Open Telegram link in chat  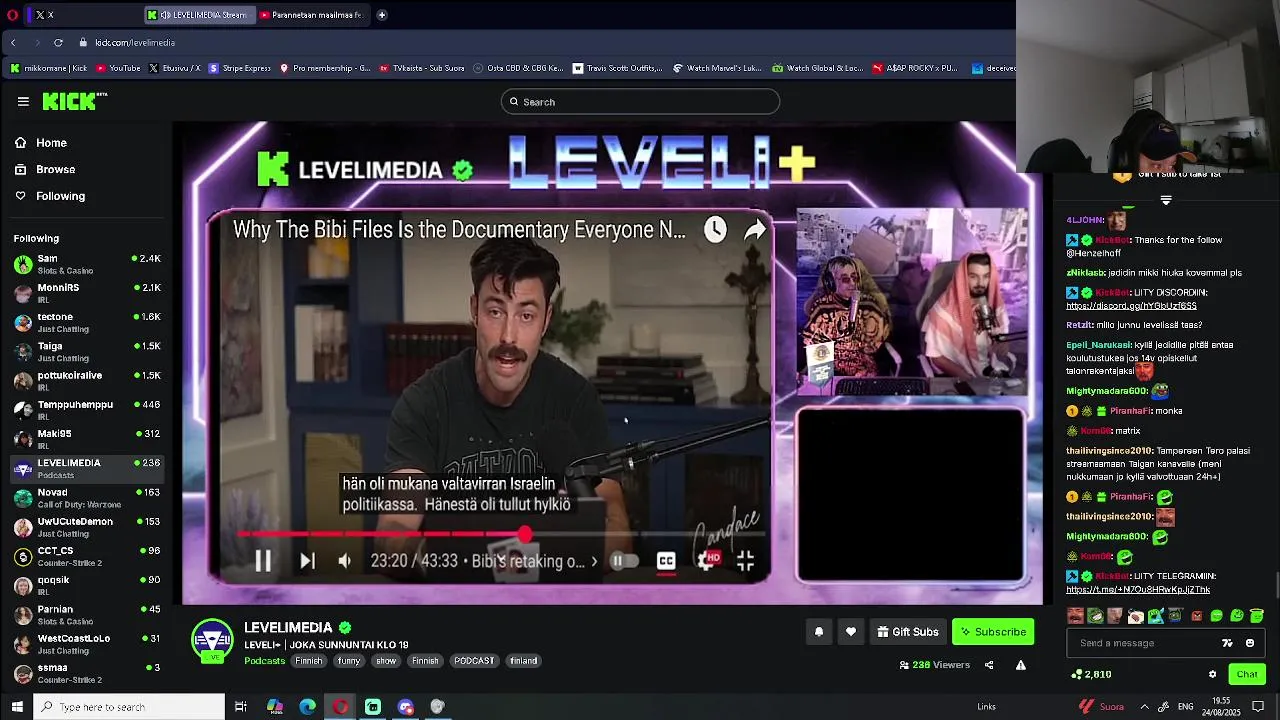[1138, 590]
